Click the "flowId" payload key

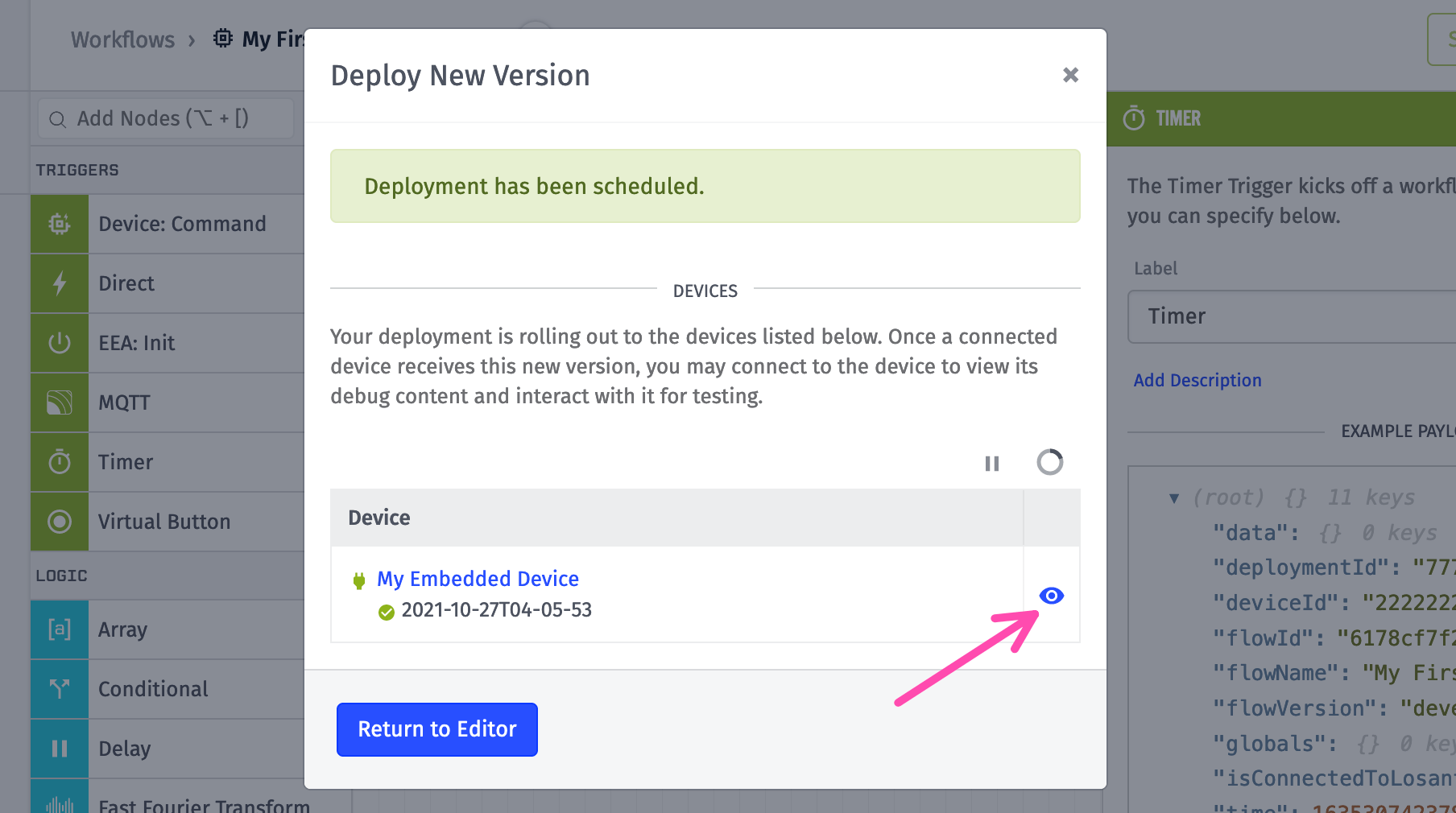1268,638
